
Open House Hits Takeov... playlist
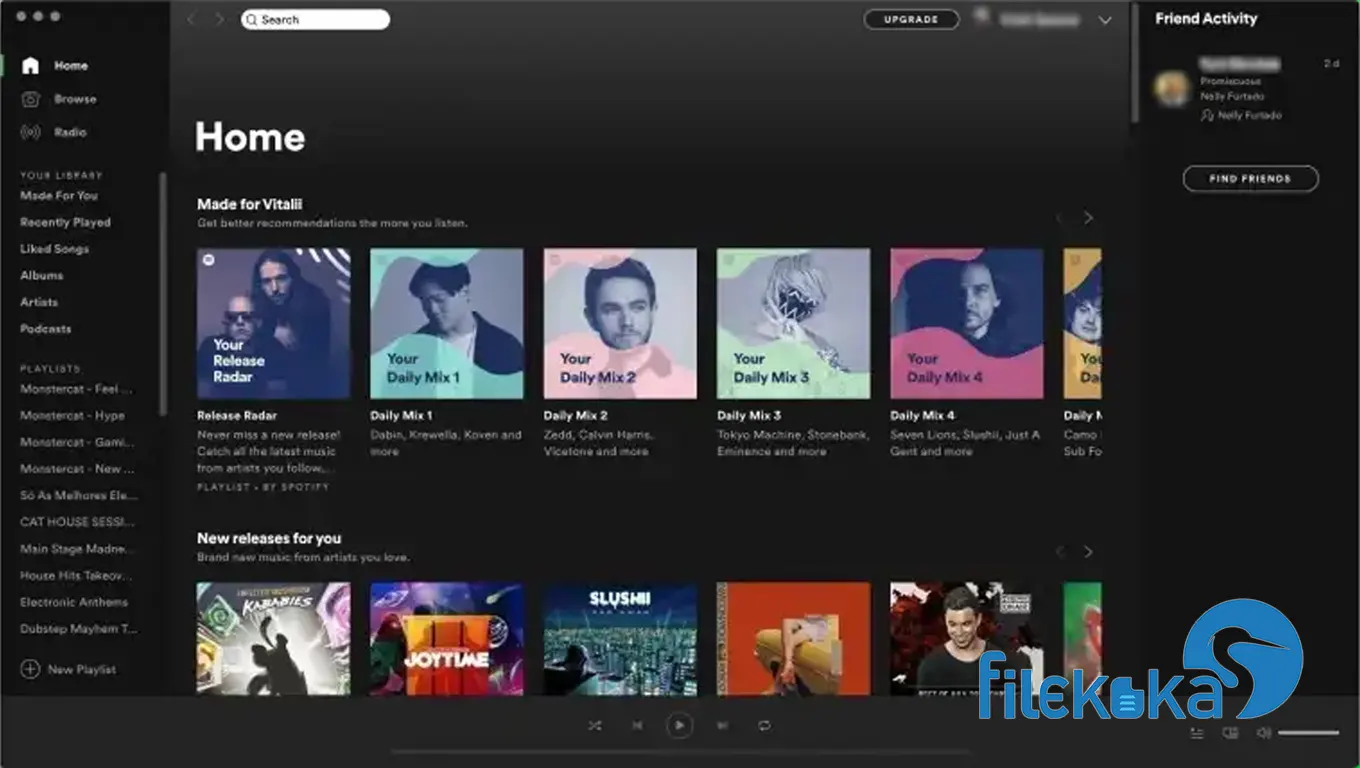coord(76,575)
